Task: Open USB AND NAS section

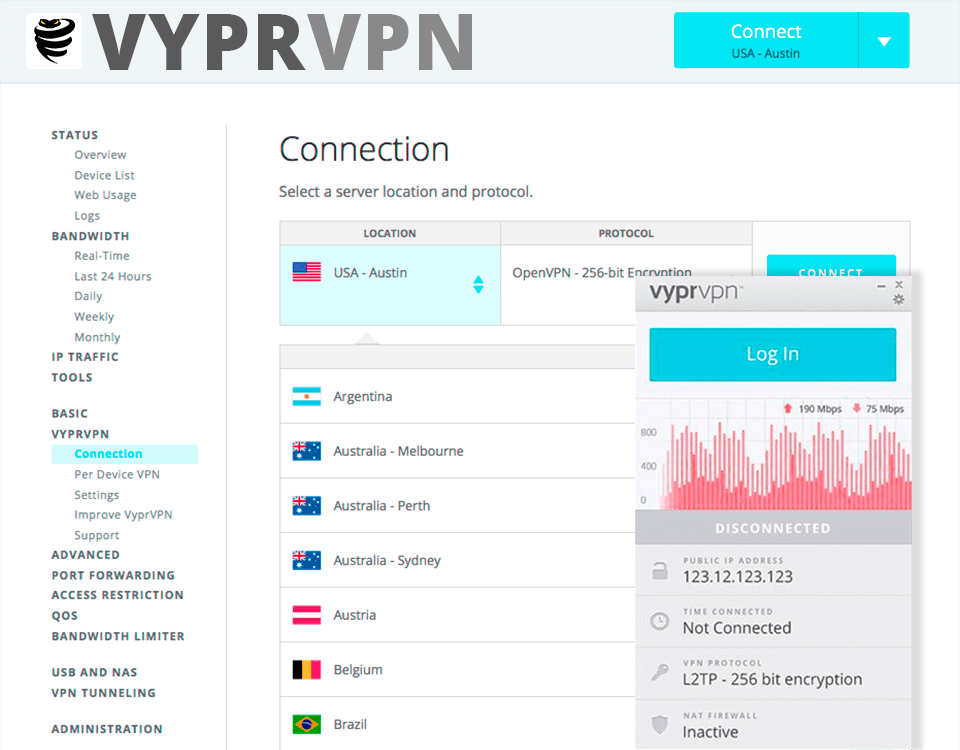Action: pos(94,672)
